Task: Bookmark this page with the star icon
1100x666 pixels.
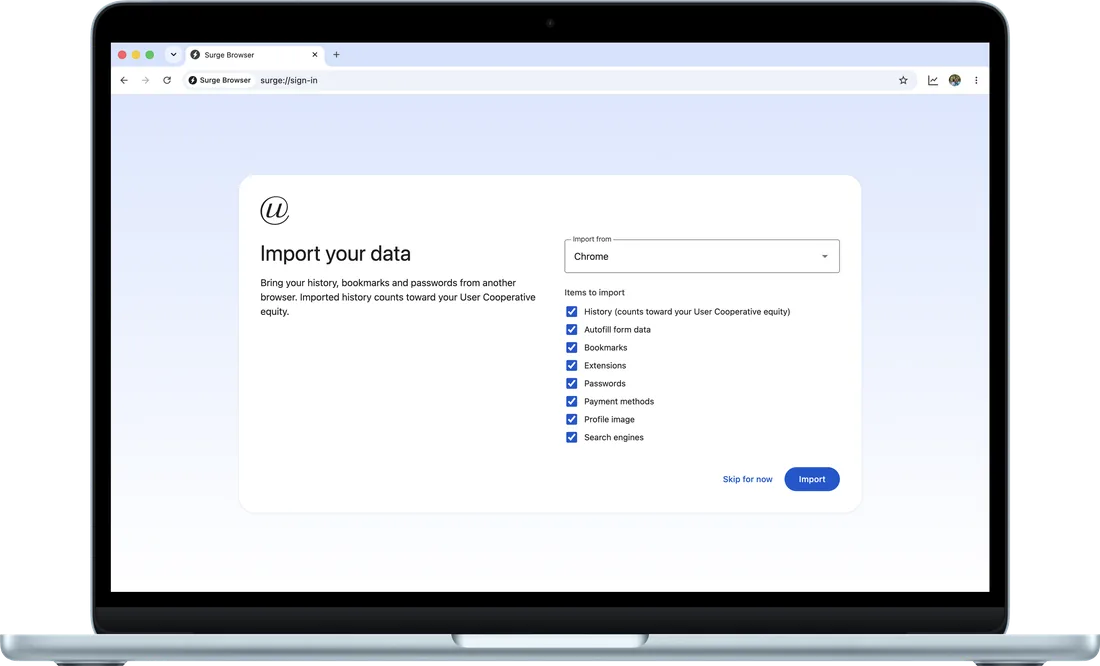Action: [x=903, y=81]
